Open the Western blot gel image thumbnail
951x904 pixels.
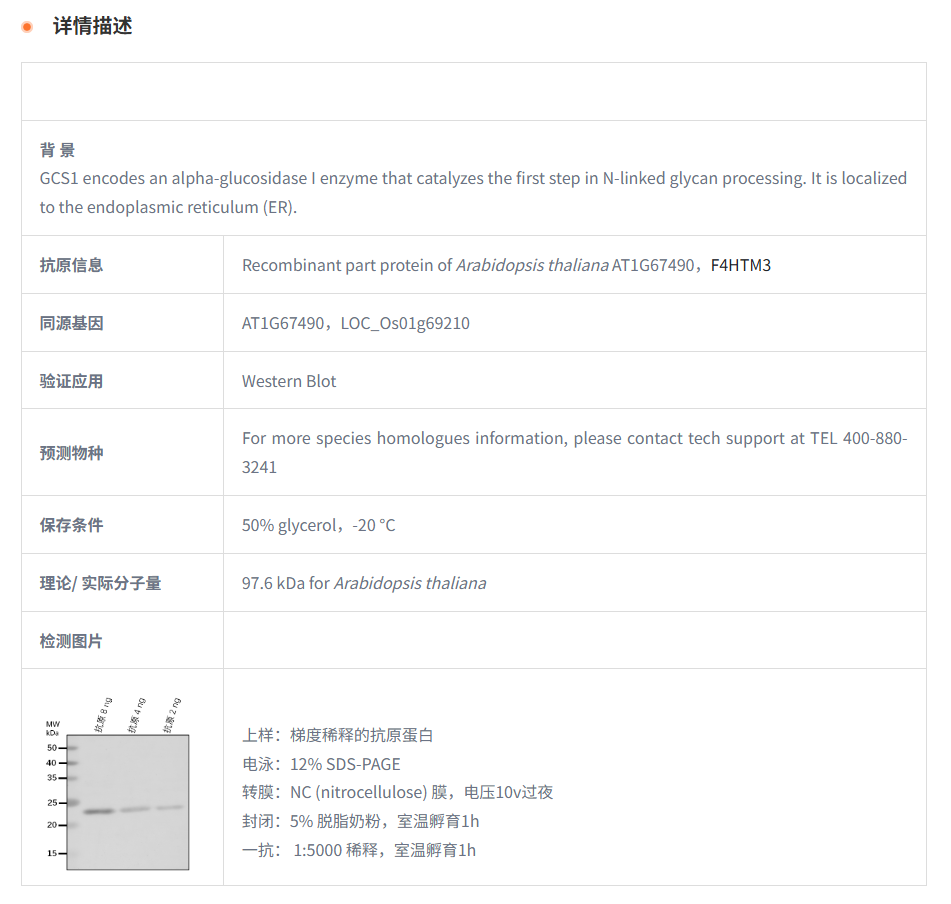(117, 783)
